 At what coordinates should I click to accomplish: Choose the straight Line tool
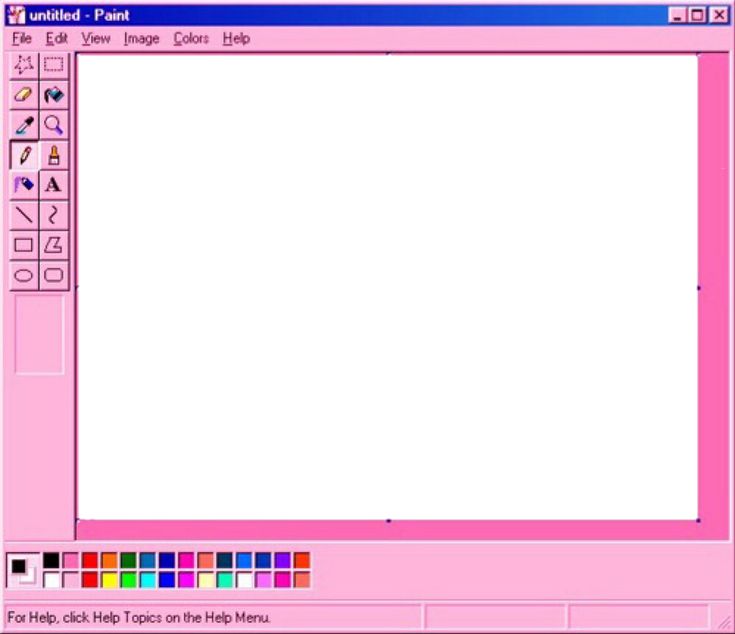tap(24, 215)
